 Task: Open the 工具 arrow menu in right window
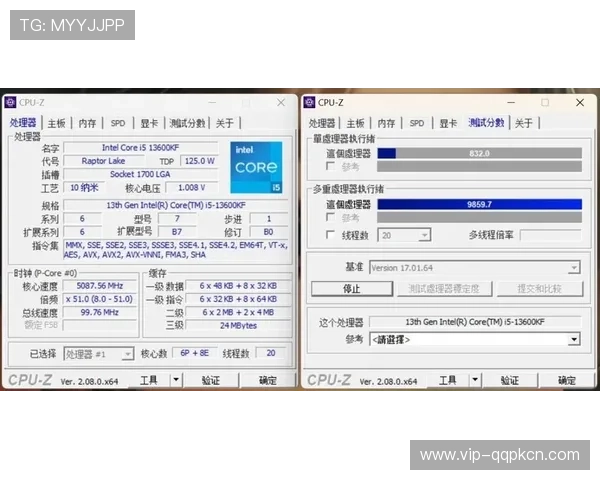tap(476, 380)
